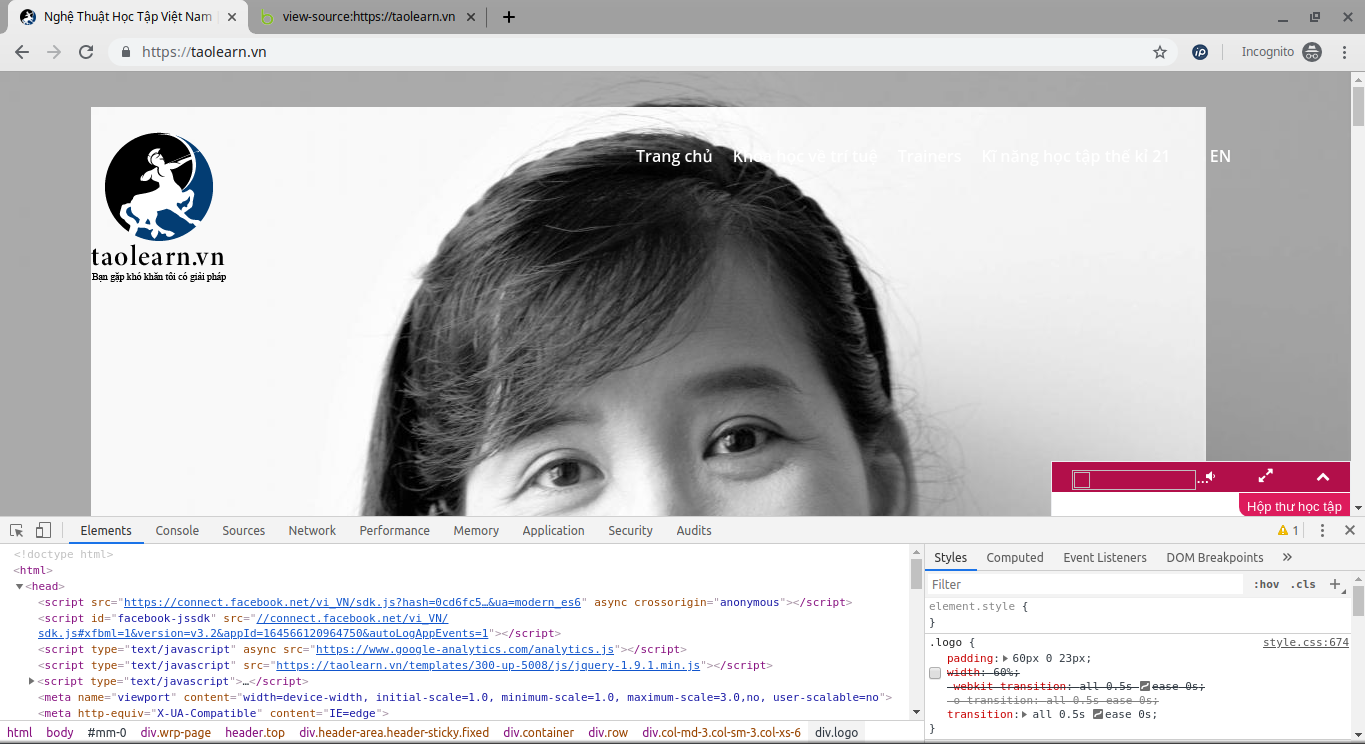Switch site language to EN
This screenshot has height=744, width=1365.
1220,156
